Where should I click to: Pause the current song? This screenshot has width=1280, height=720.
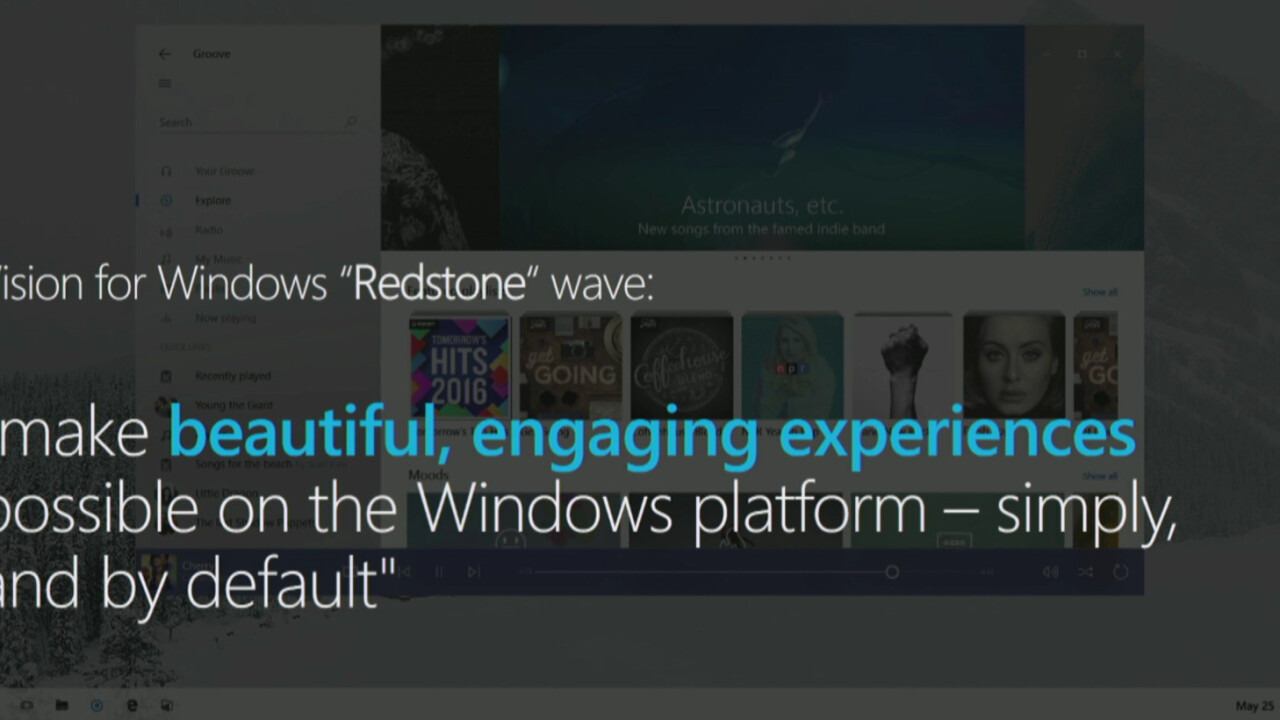click(x=439, y=572)
